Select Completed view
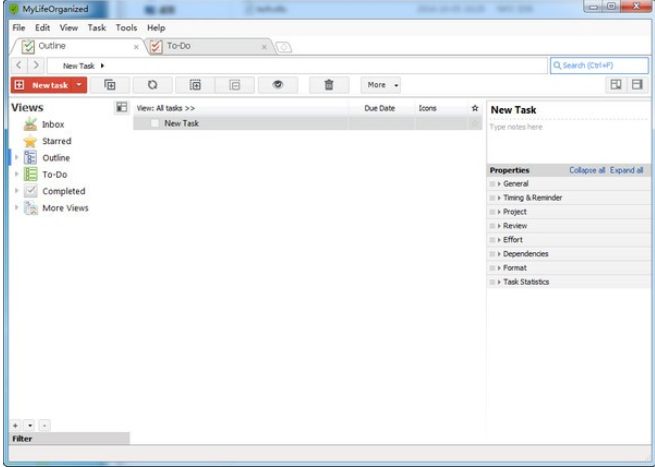 pos(63,191)
